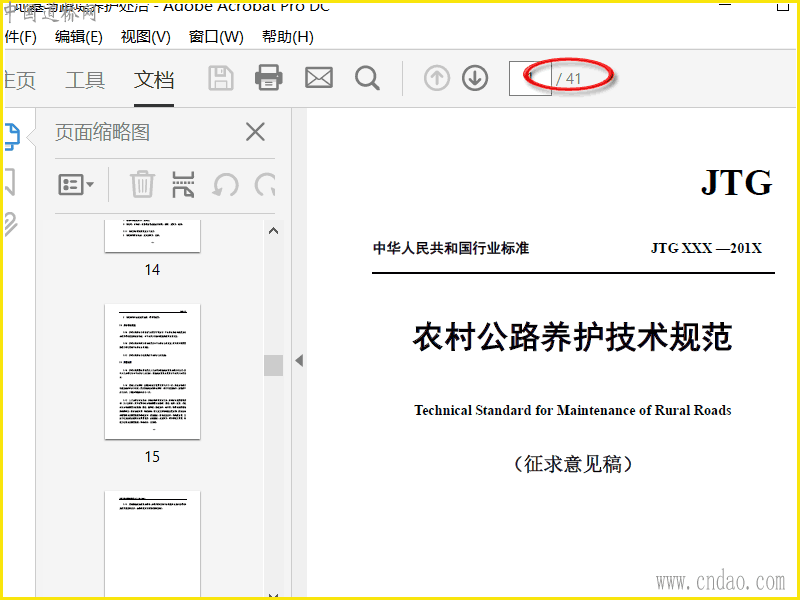This screenshot has height=600, width=800.
Task: Click the English title Technical Standard line
Action: 573,410
